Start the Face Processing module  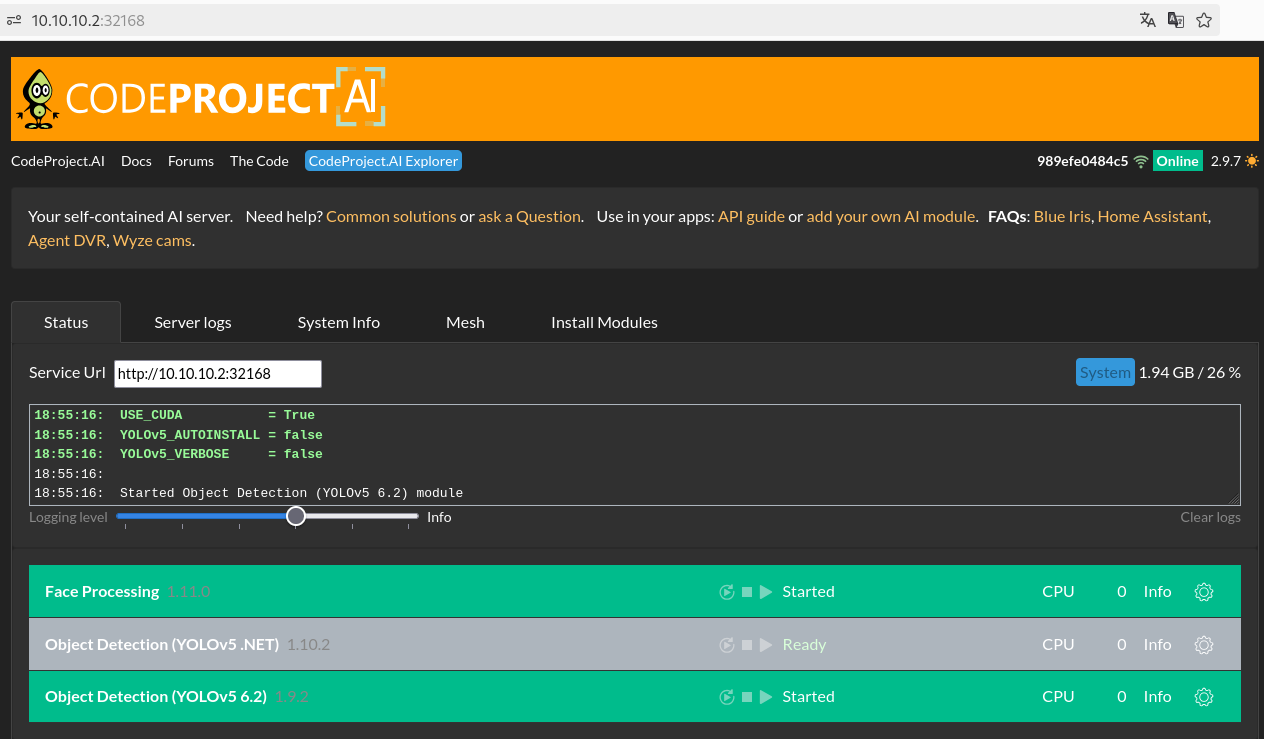(x=766, y=592)
